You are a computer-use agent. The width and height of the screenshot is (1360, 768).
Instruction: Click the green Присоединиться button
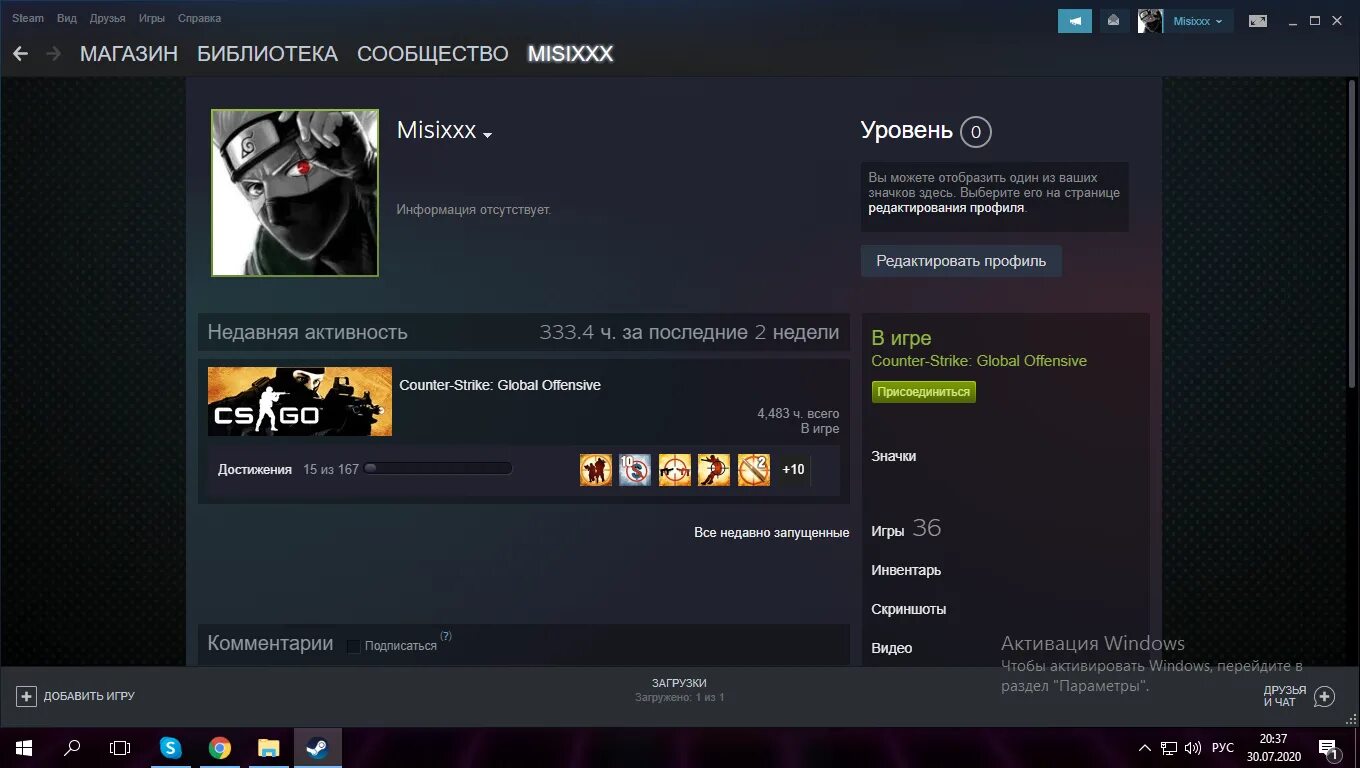point(923,392)
